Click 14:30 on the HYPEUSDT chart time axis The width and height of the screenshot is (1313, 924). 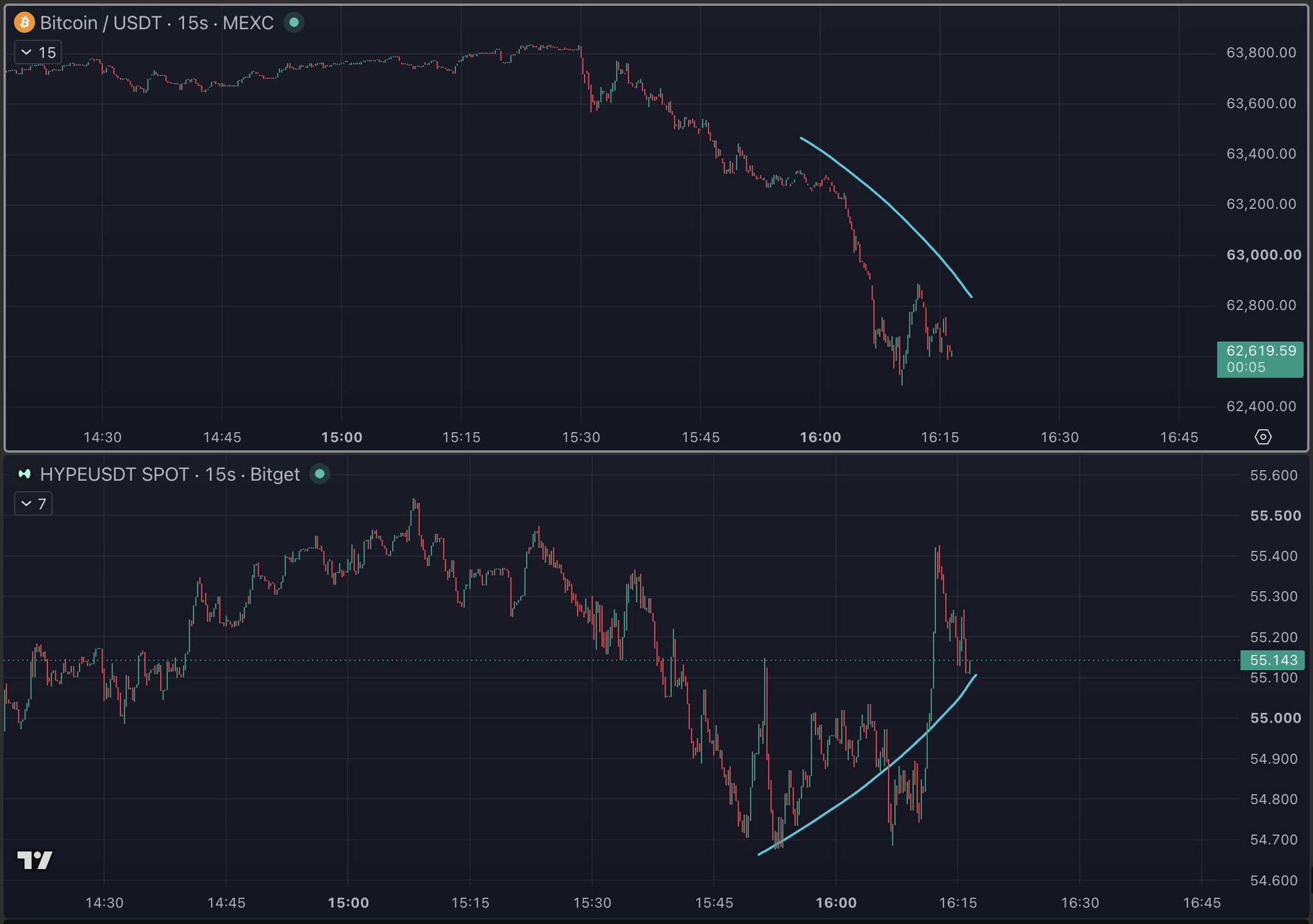click(105, 903)
